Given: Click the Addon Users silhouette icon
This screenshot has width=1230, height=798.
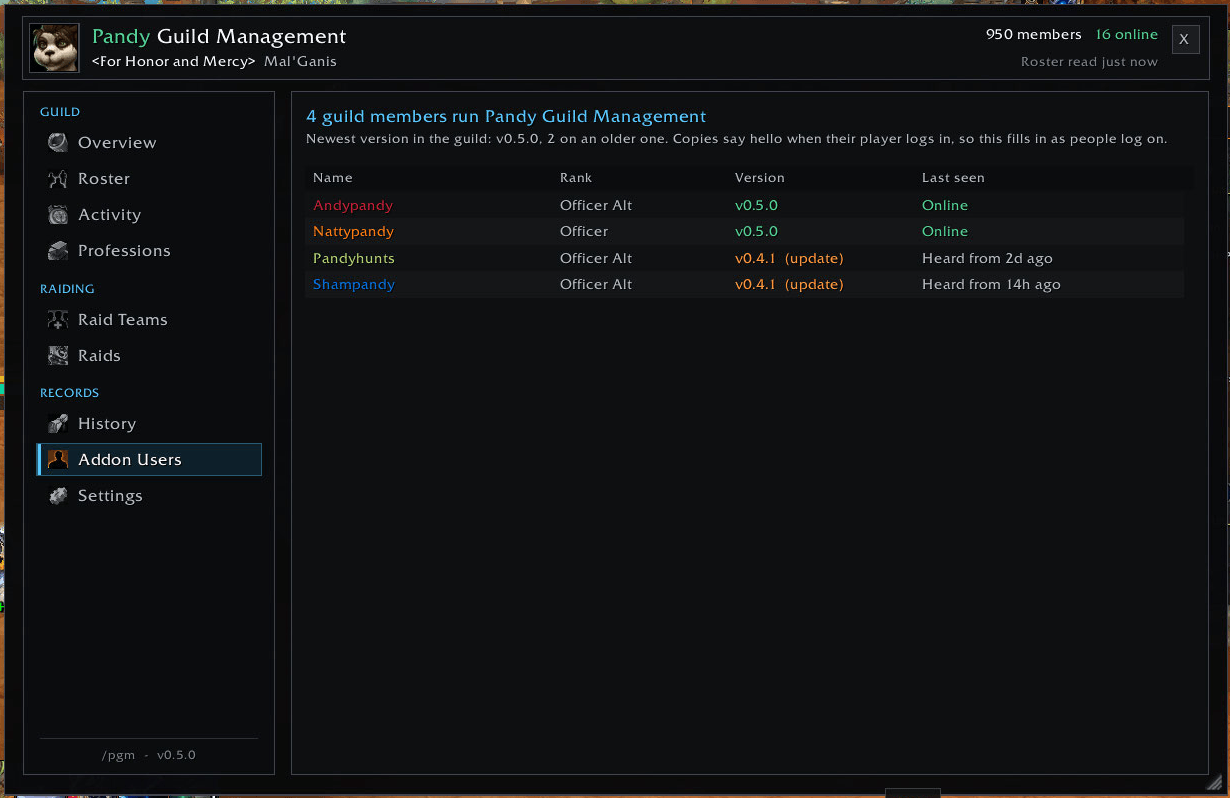Looking at the screenshot, I should pos(58,459).
